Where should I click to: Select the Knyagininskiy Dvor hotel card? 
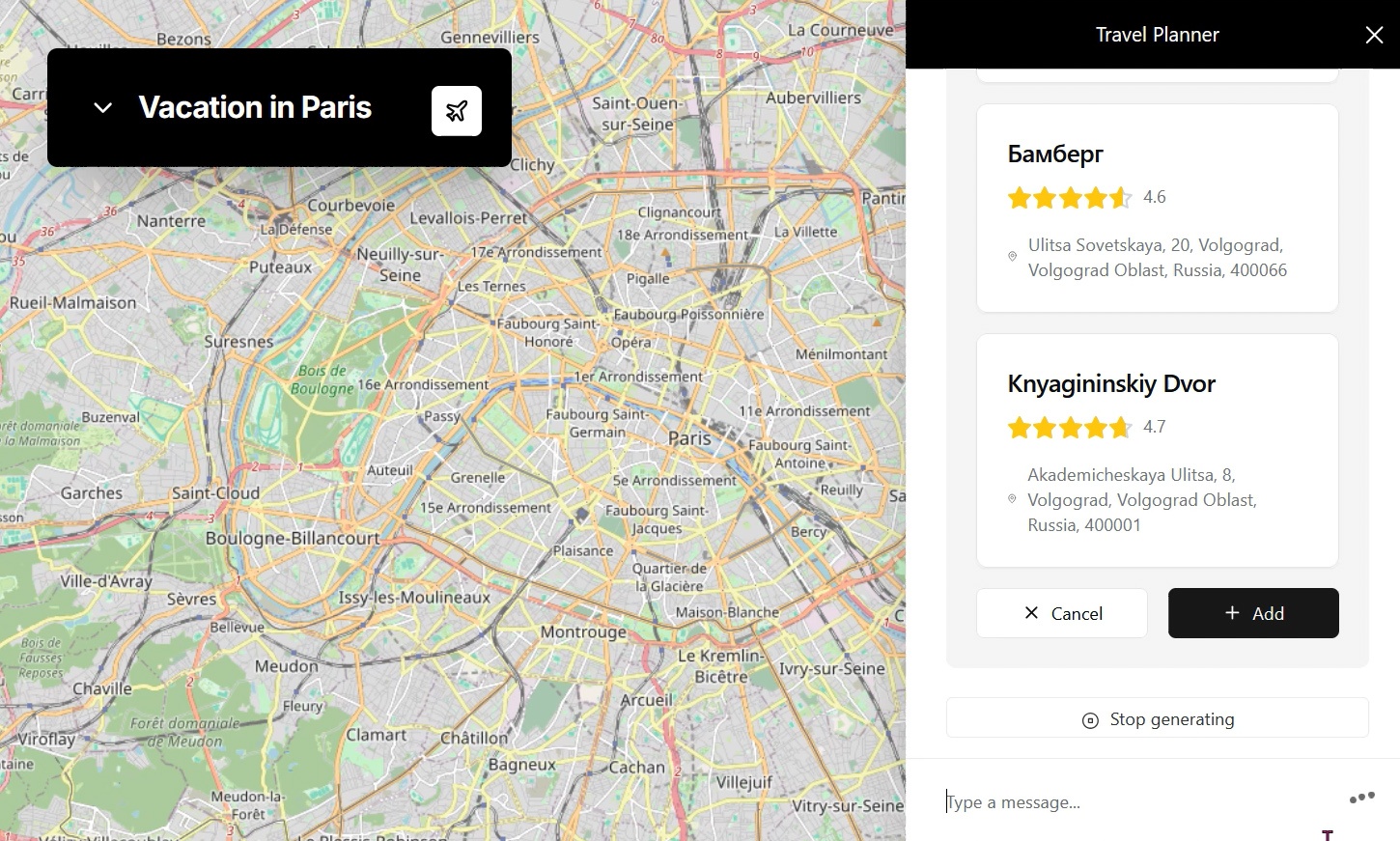(1157, 450)
